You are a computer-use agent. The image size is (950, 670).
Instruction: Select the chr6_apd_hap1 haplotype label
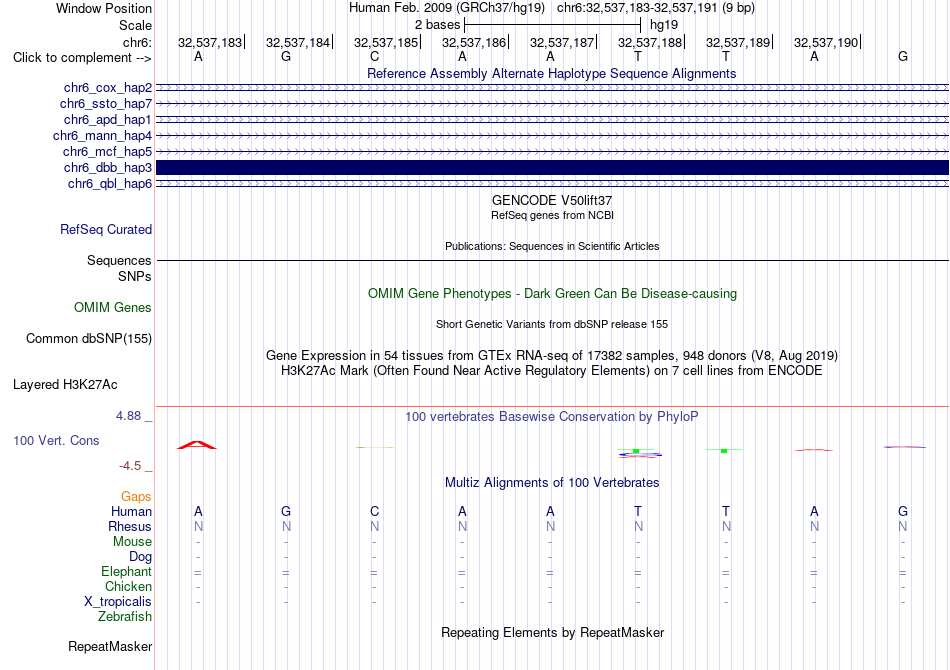click(x=108, y=120)
